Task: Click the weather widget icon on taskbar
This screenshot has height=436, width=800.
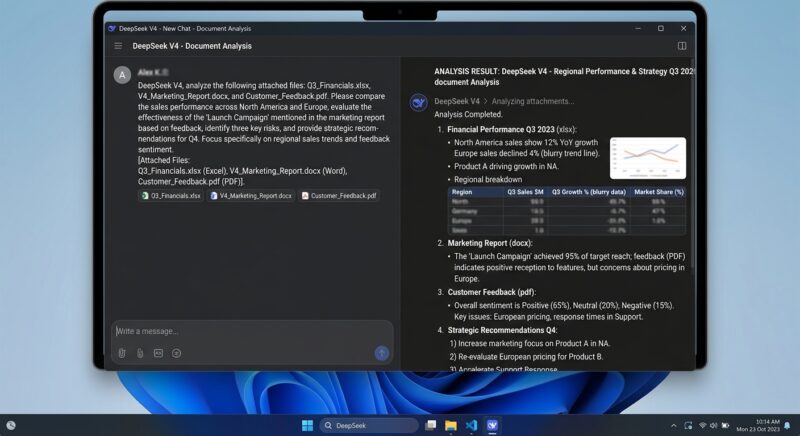Action: tap(11, 425)
